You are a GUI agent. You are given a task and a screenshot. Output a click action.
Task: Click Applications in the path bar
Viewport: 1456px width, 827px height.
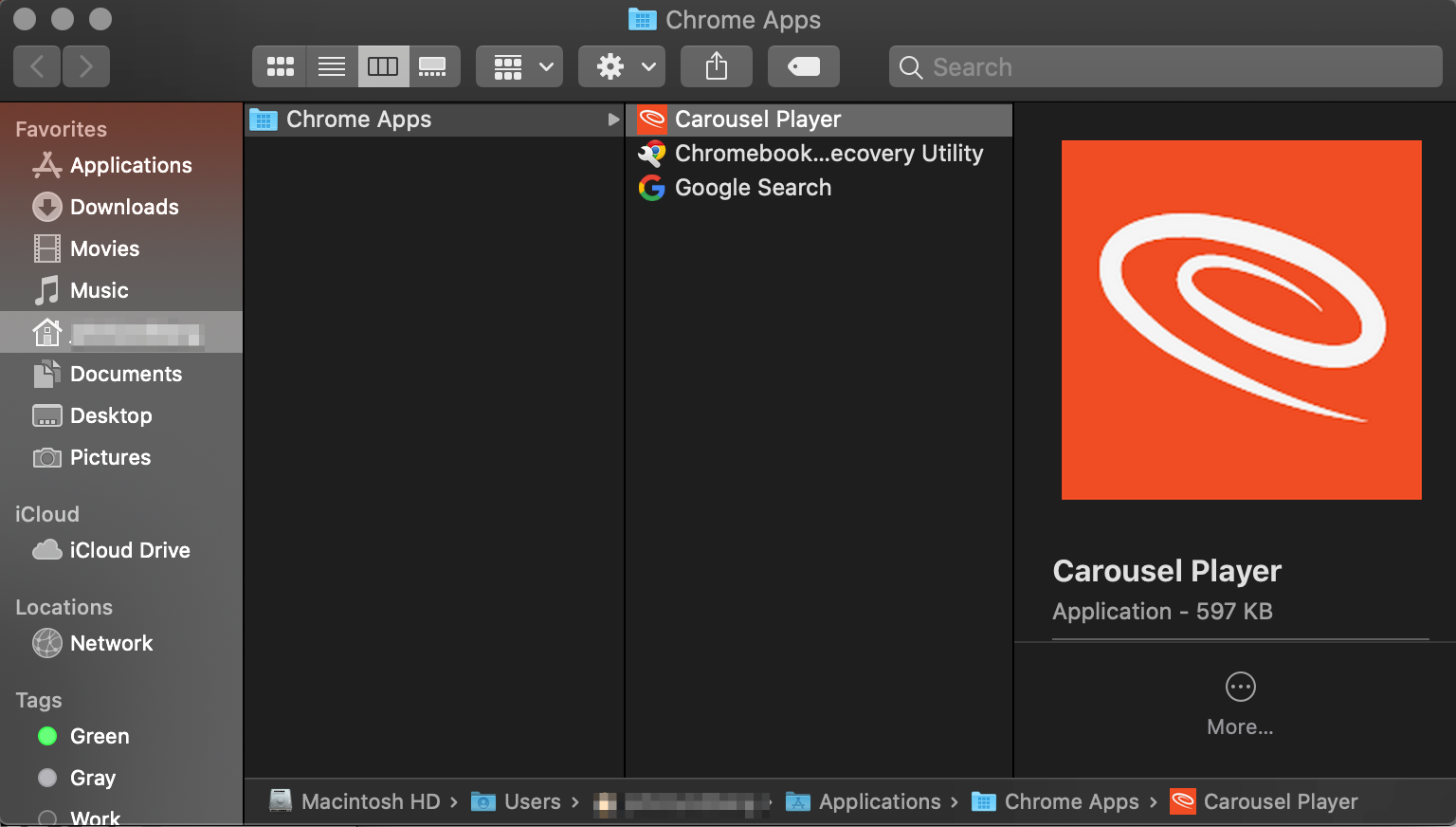(864, 801)
